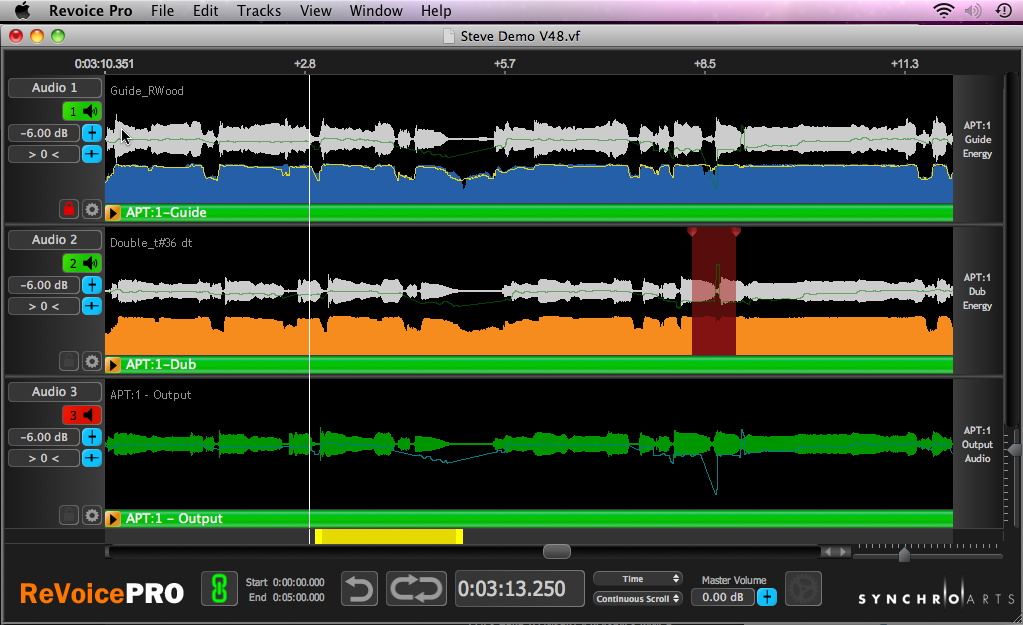Unmute Audio 3 with the red speaker button

tap(83, 415)
